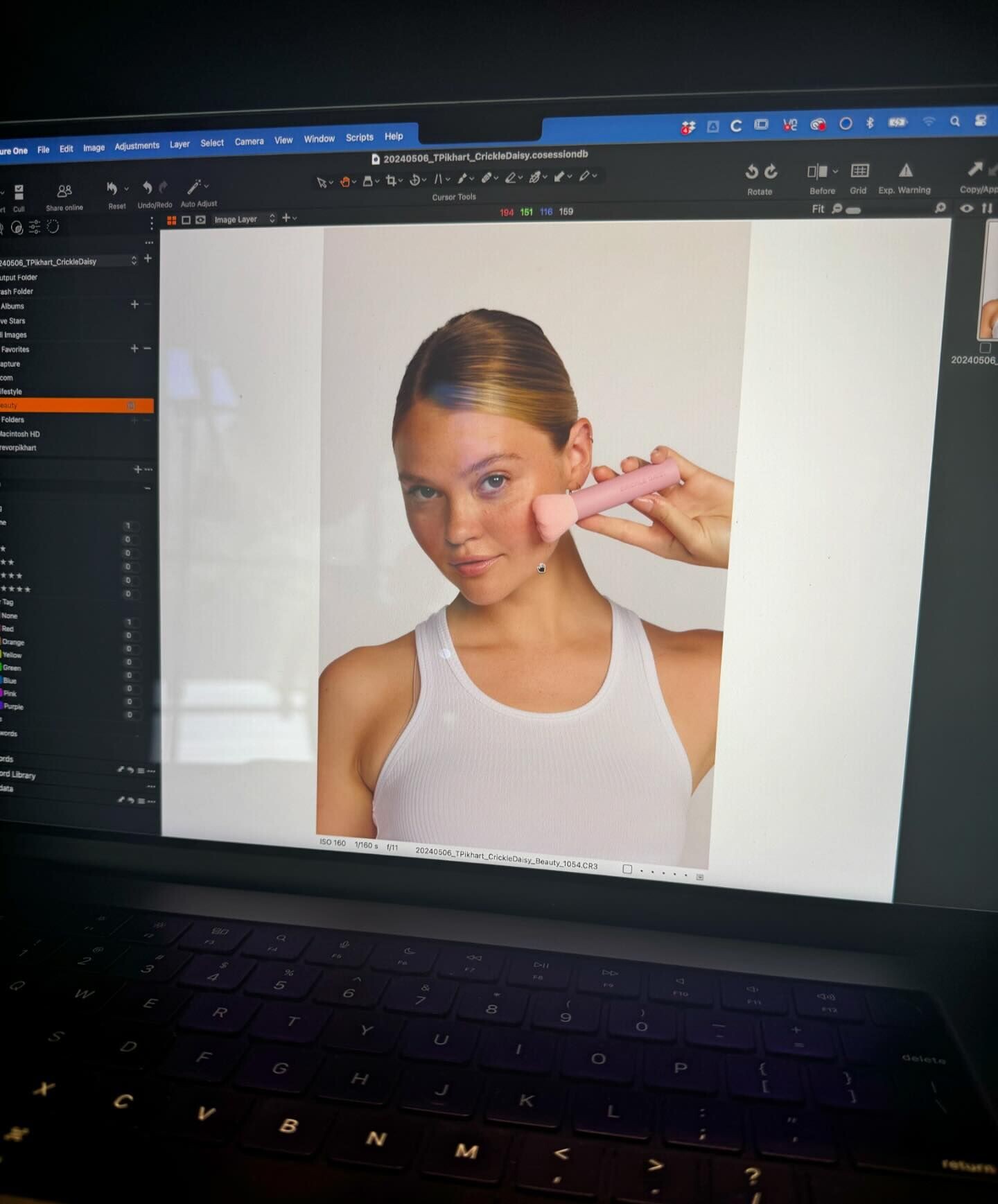This screenshot has height=1204, width=998.
Task: Activate the Crop tool
Action: tap(391, 180)
